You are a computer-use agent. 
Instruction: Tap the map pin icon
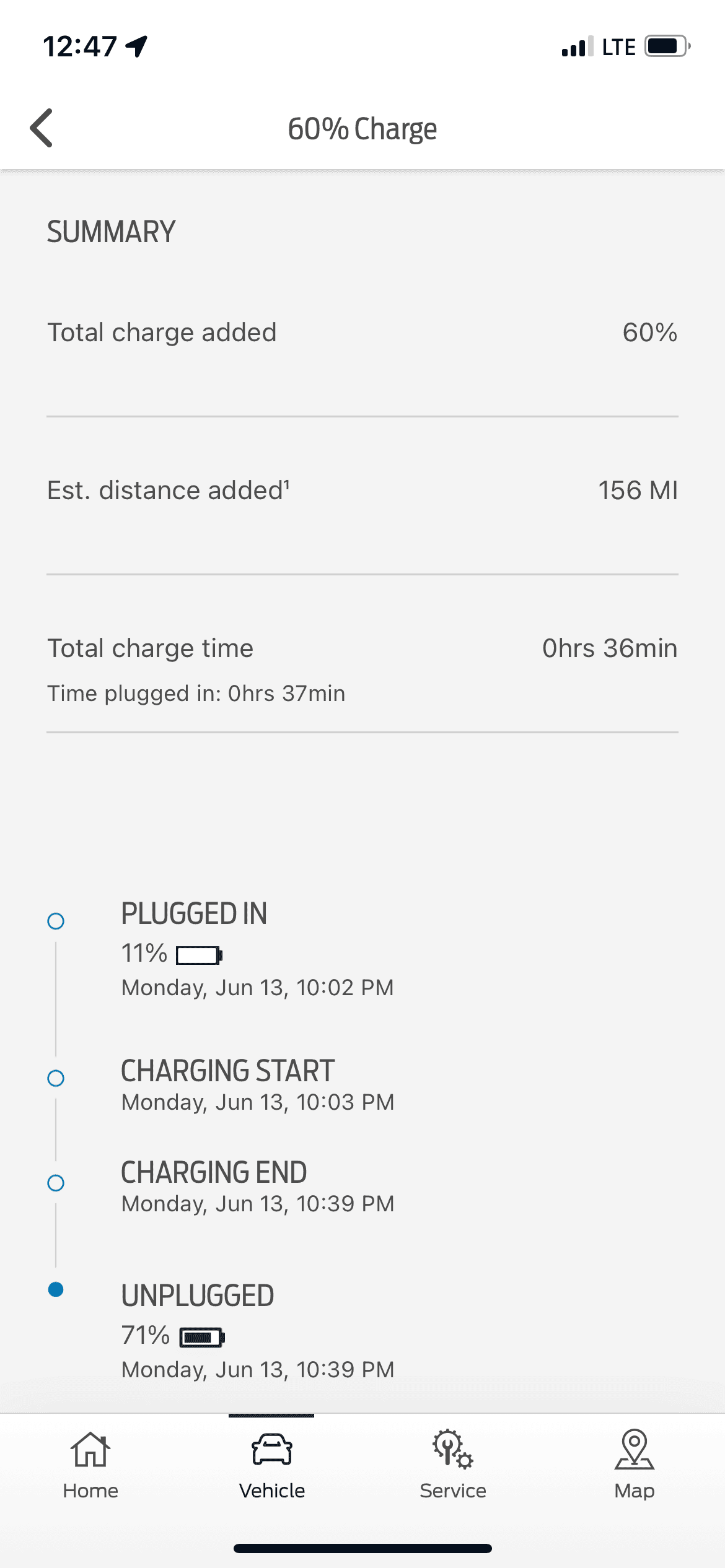[x=634, y=1449]
